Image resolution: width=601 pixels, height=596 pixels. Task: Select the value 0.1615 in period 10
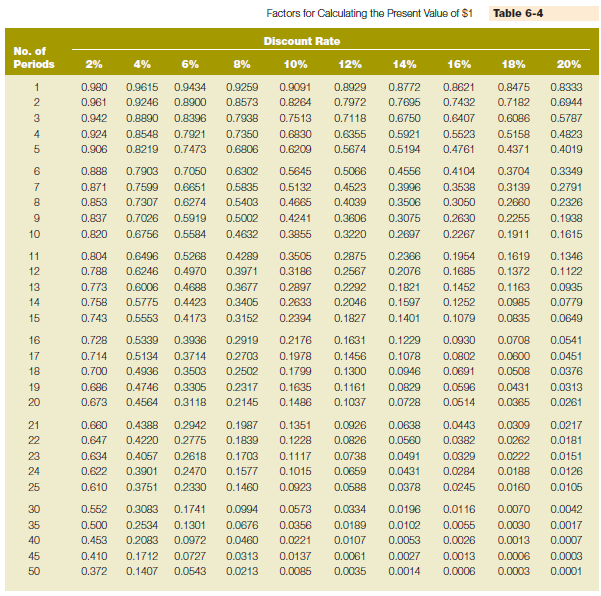(567, 234)
